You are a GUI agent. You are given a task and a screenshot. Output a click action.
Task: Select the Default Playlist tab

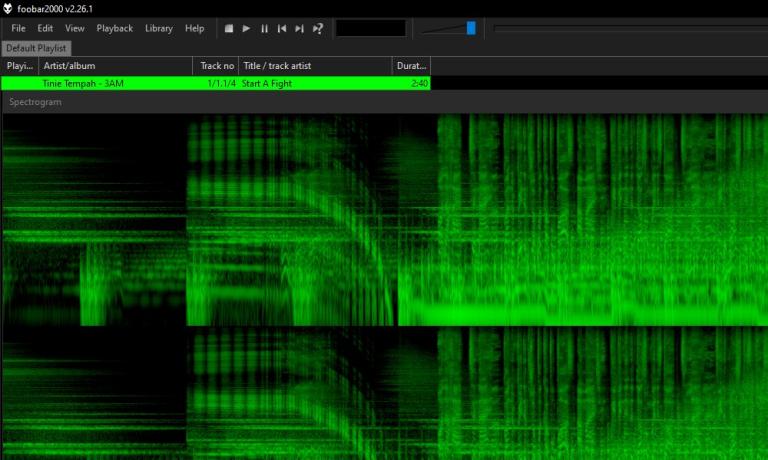coord(36,48)
